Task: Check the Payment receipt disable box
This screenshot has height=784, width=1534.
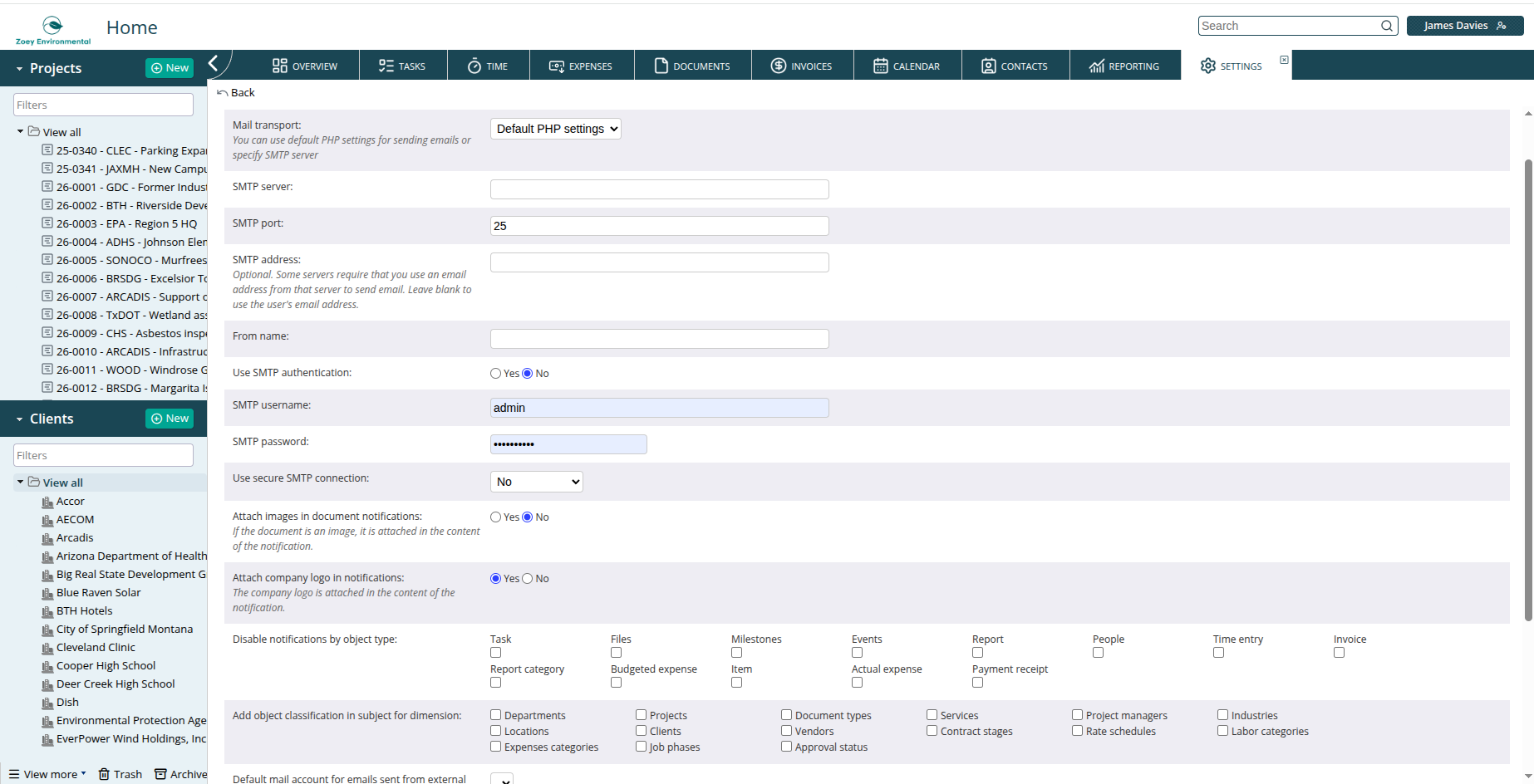Action: [x=978, y=683]
